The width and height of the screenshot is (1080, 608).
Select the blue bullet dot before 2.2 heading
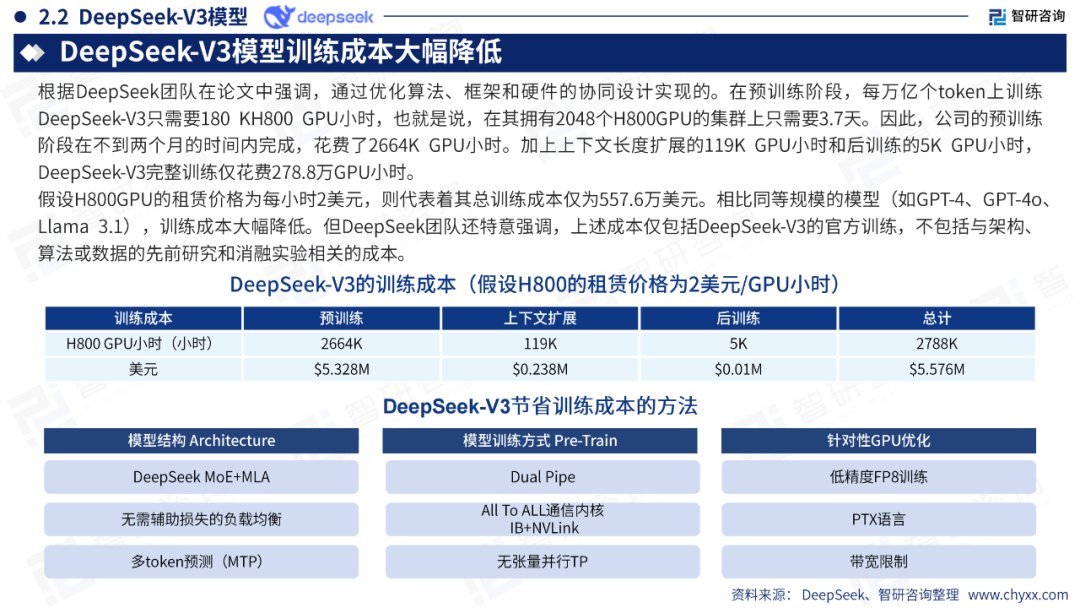pyautogui.click(x=22, y=15)
